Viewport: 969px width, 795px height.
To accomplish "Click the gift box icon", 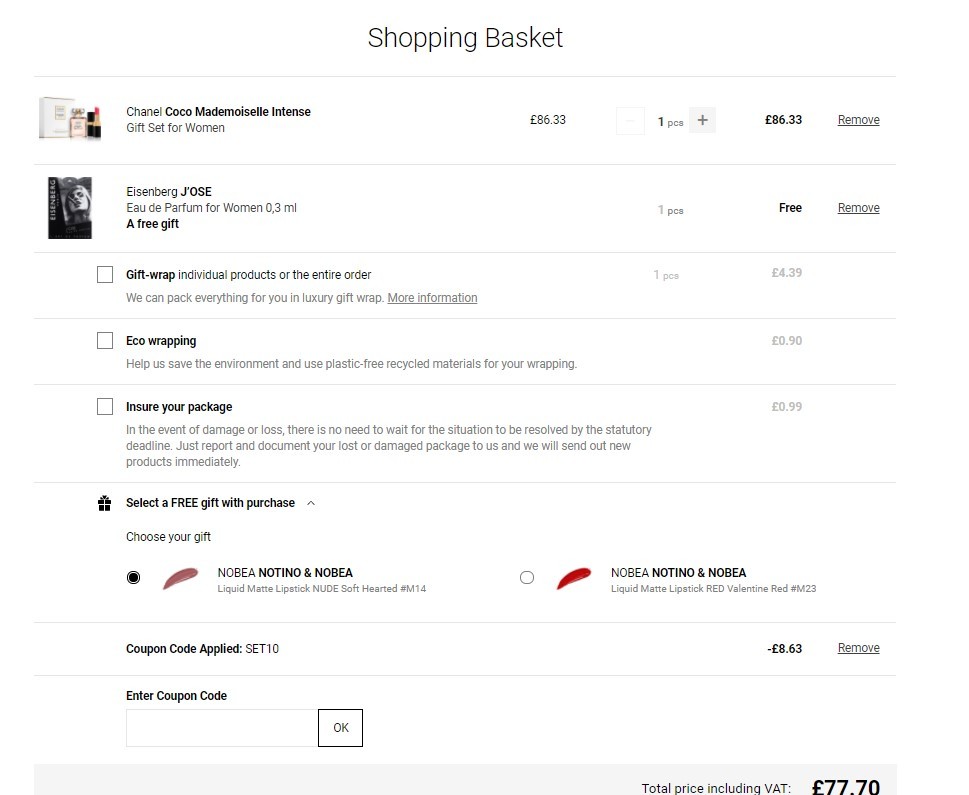I will 104,503.
